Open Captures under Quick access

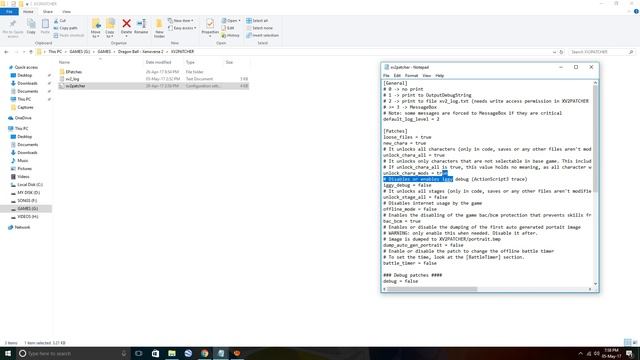(x=25, y=107)
